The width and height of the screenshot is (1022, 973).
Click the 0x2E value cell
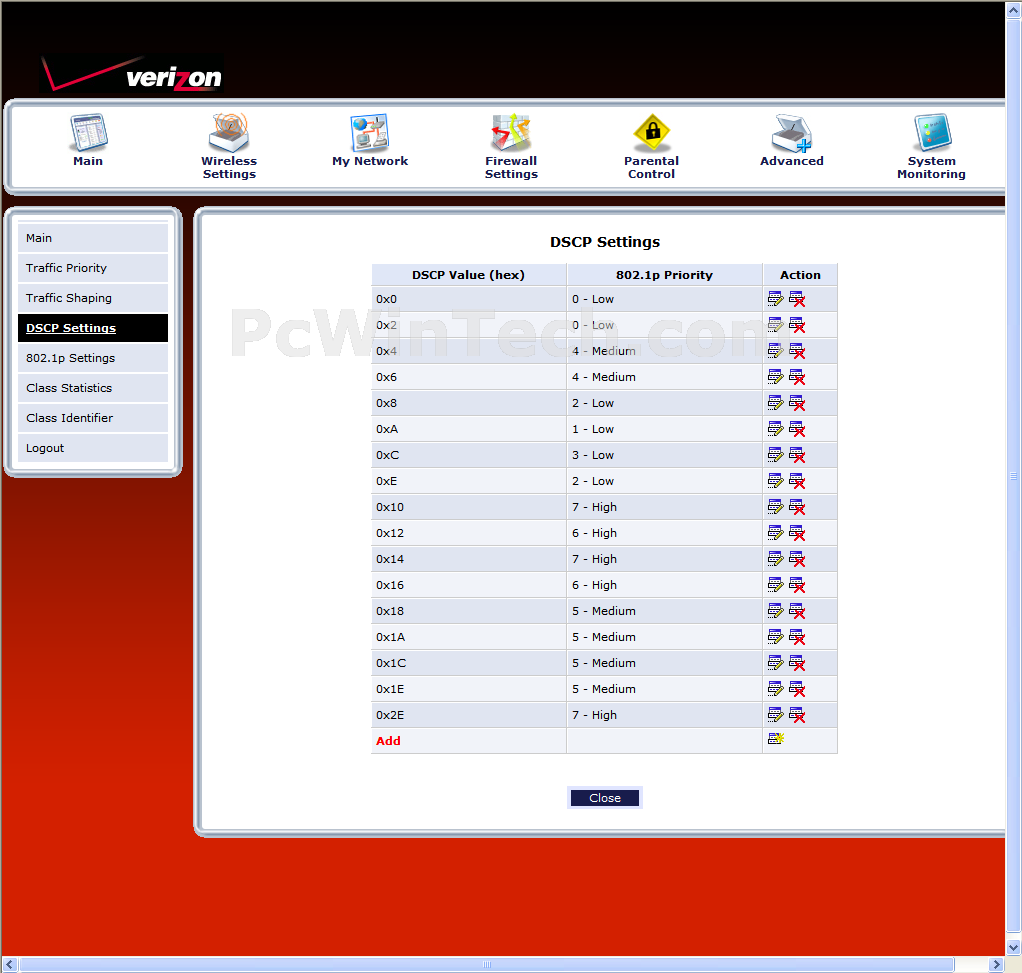point(469,715)
